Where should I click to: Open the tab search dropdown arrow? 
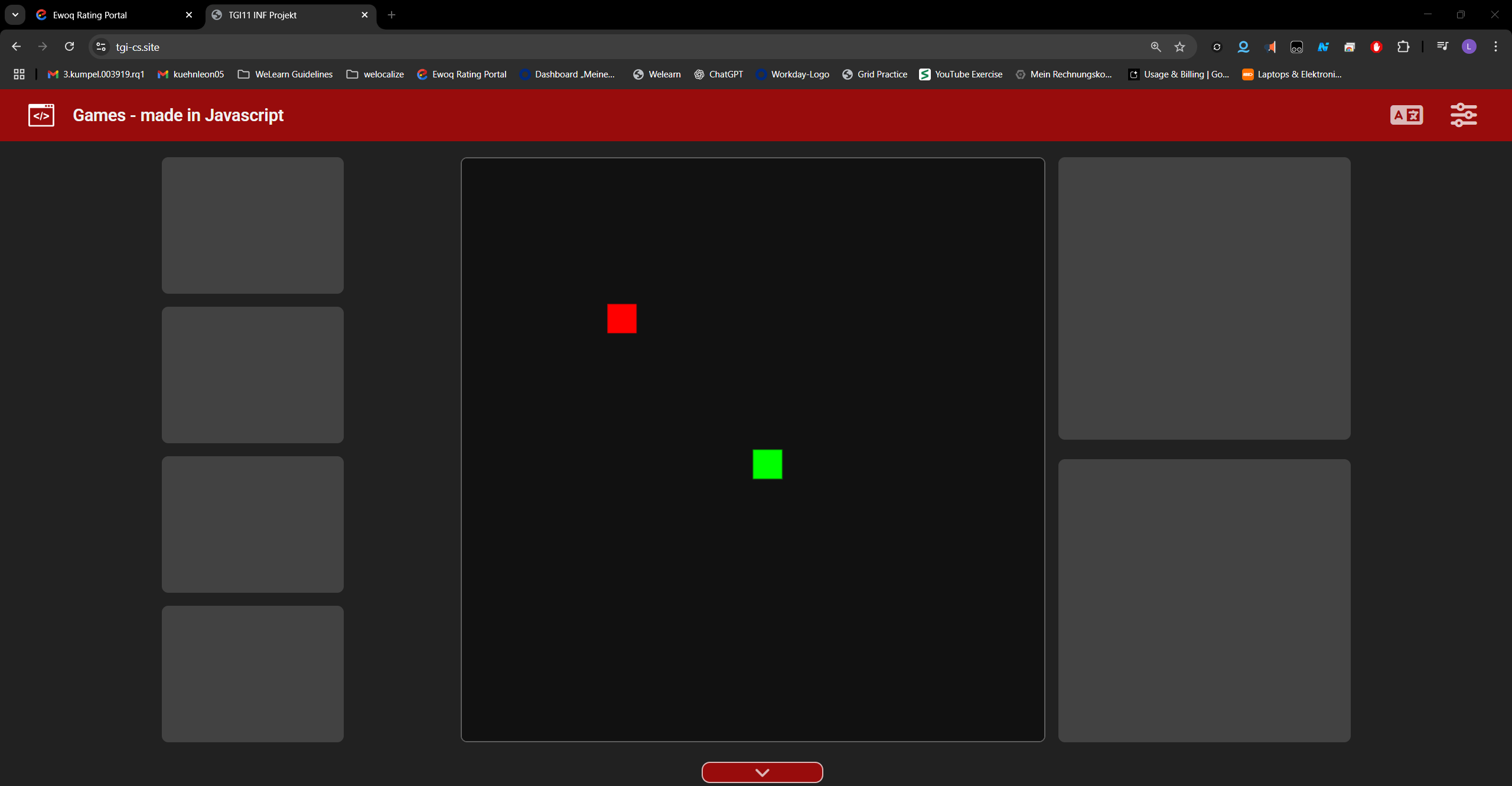[15, 15]
